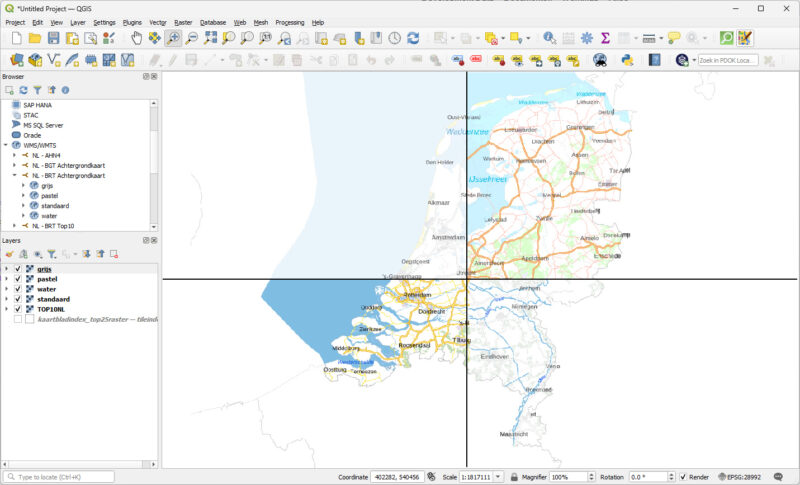This screenshot has width=800, height=485.
Task: Click the Messages log icon in status bar
Action: click(x=778, y=477)
